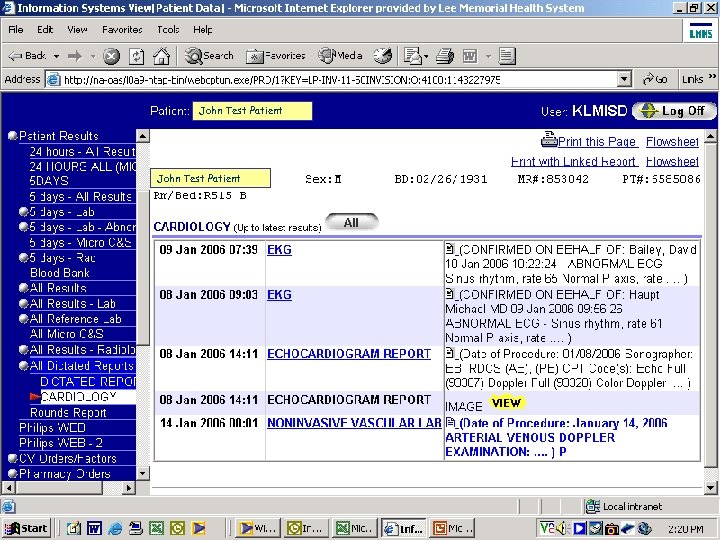This screenshot has width=720, height=540.
Task: Select All Micro C&S in sidebar
Action: coord(67,334)
